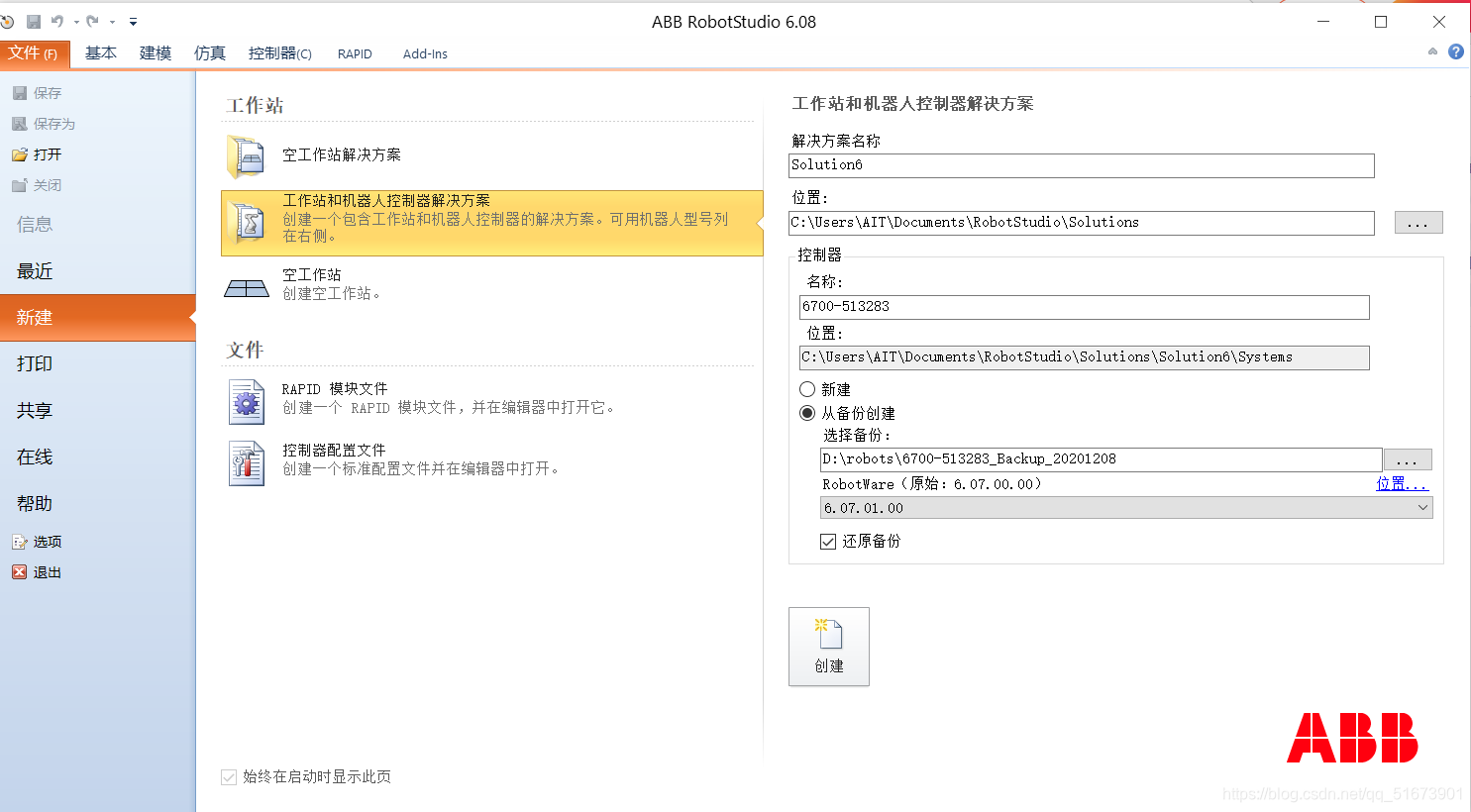Toggle the 还原备份 checkbox
This screenshot has width=1471, height=812.
click(828, 542)
